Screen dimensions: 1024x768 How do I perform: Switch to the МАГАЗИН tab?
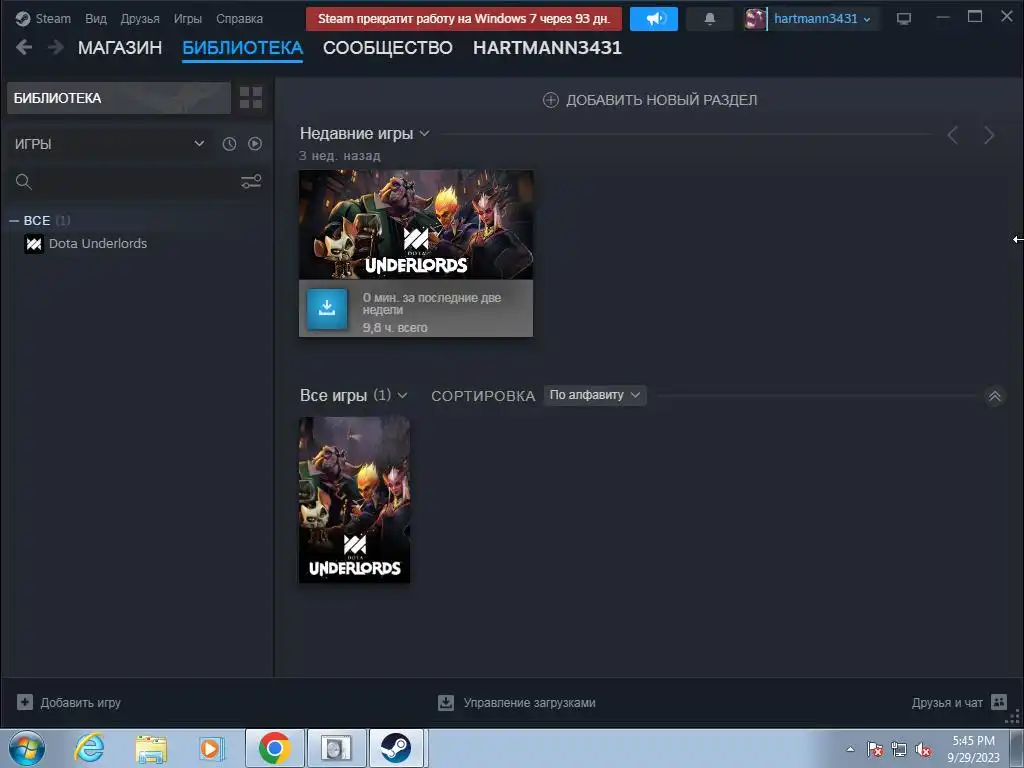point(120,48)
